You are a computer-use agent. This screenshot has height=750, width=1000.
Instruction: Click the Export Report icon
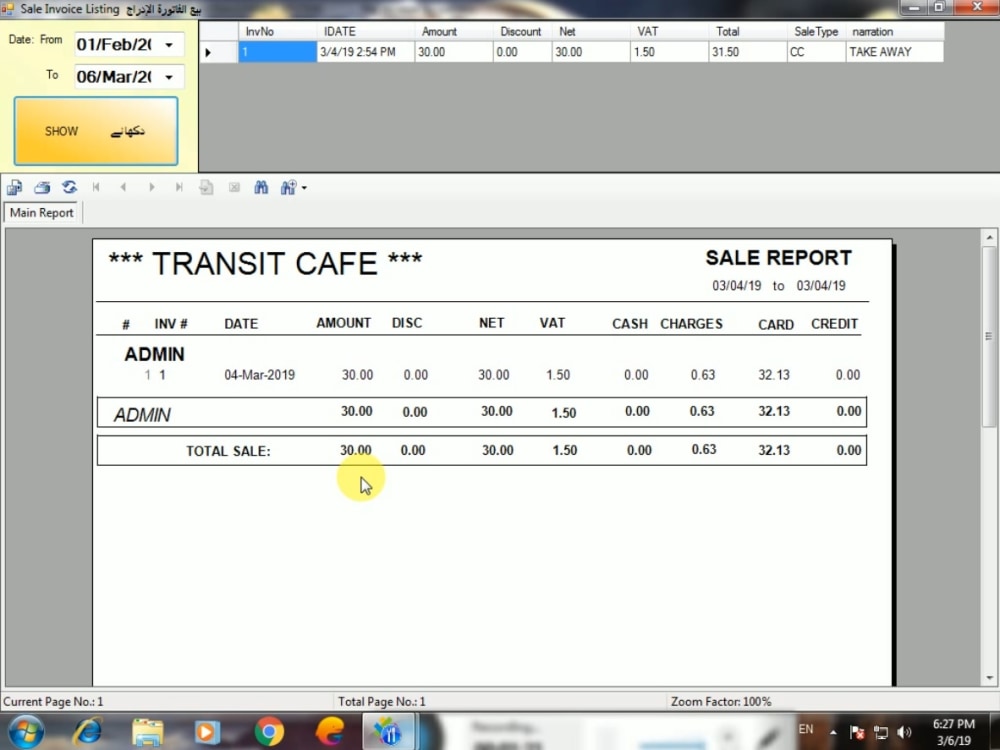point(14,187)
